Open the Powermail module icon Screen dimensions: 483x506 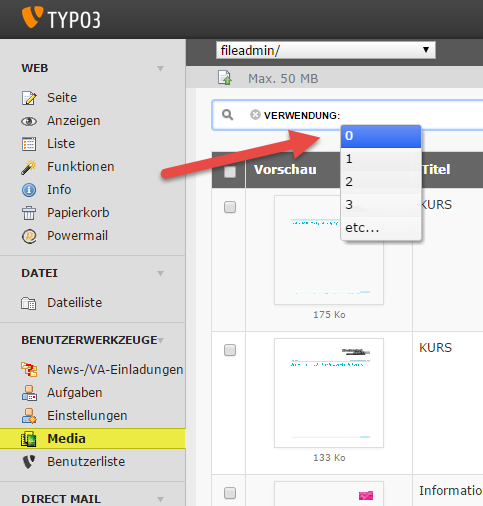[x=29, y=236]
